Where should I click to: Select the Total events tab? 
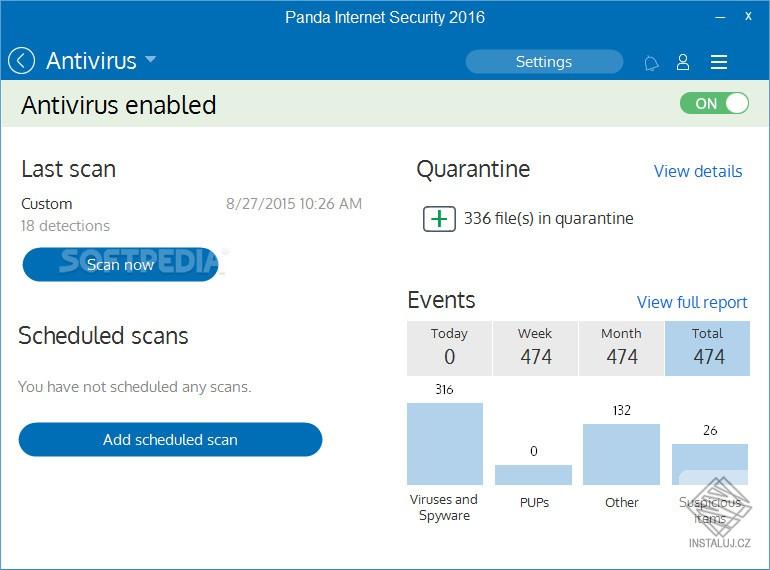[x=707, y=347]
